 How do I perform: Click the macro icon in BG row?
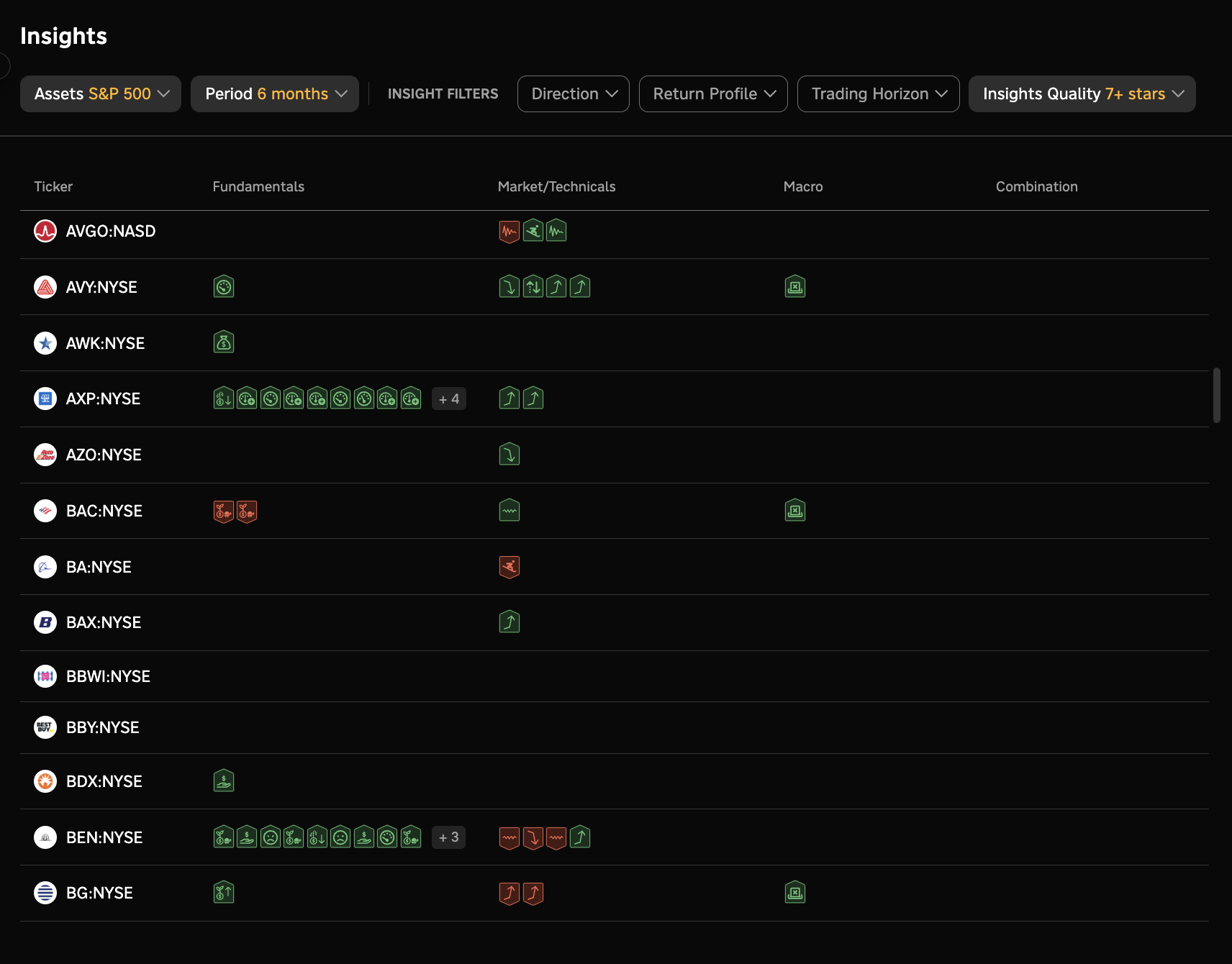point(795,892)
